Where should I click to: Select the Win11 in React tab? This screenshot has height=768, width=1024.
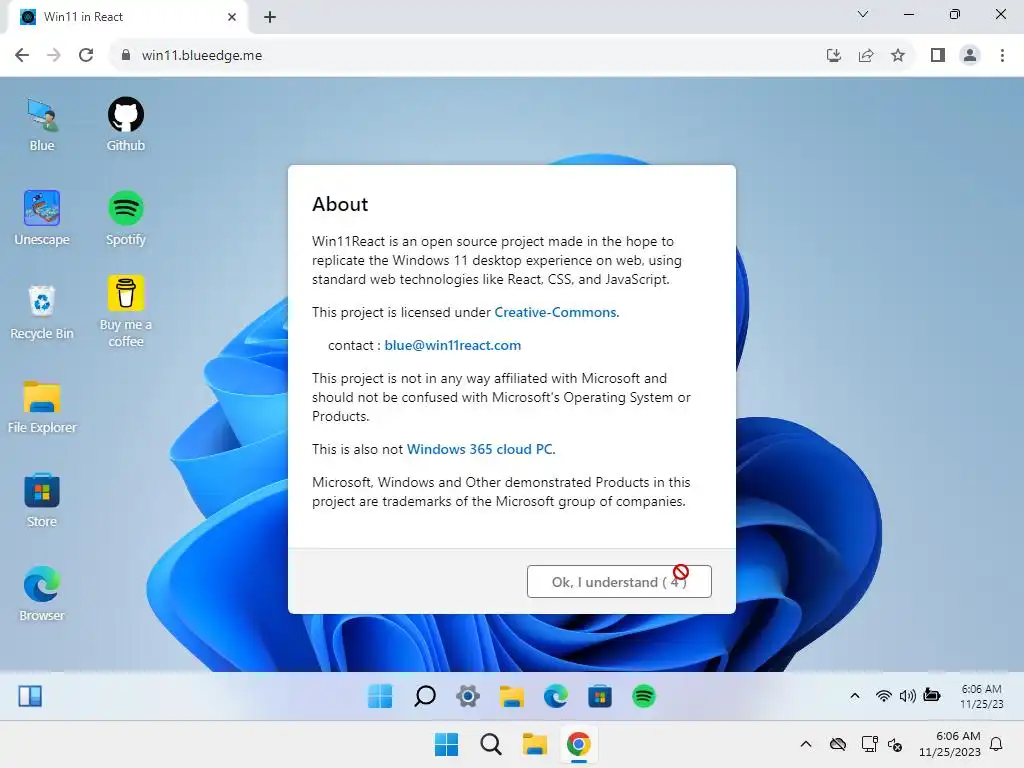coord(127,17)
